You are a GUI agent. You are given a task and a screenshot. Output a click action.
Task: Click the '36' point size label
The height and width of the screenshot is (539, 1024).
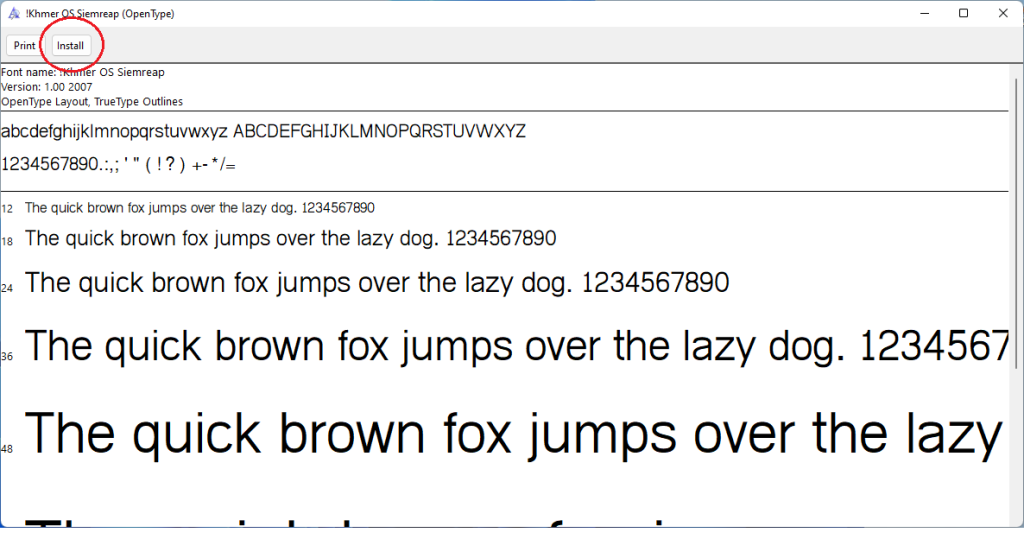point(7,357)
